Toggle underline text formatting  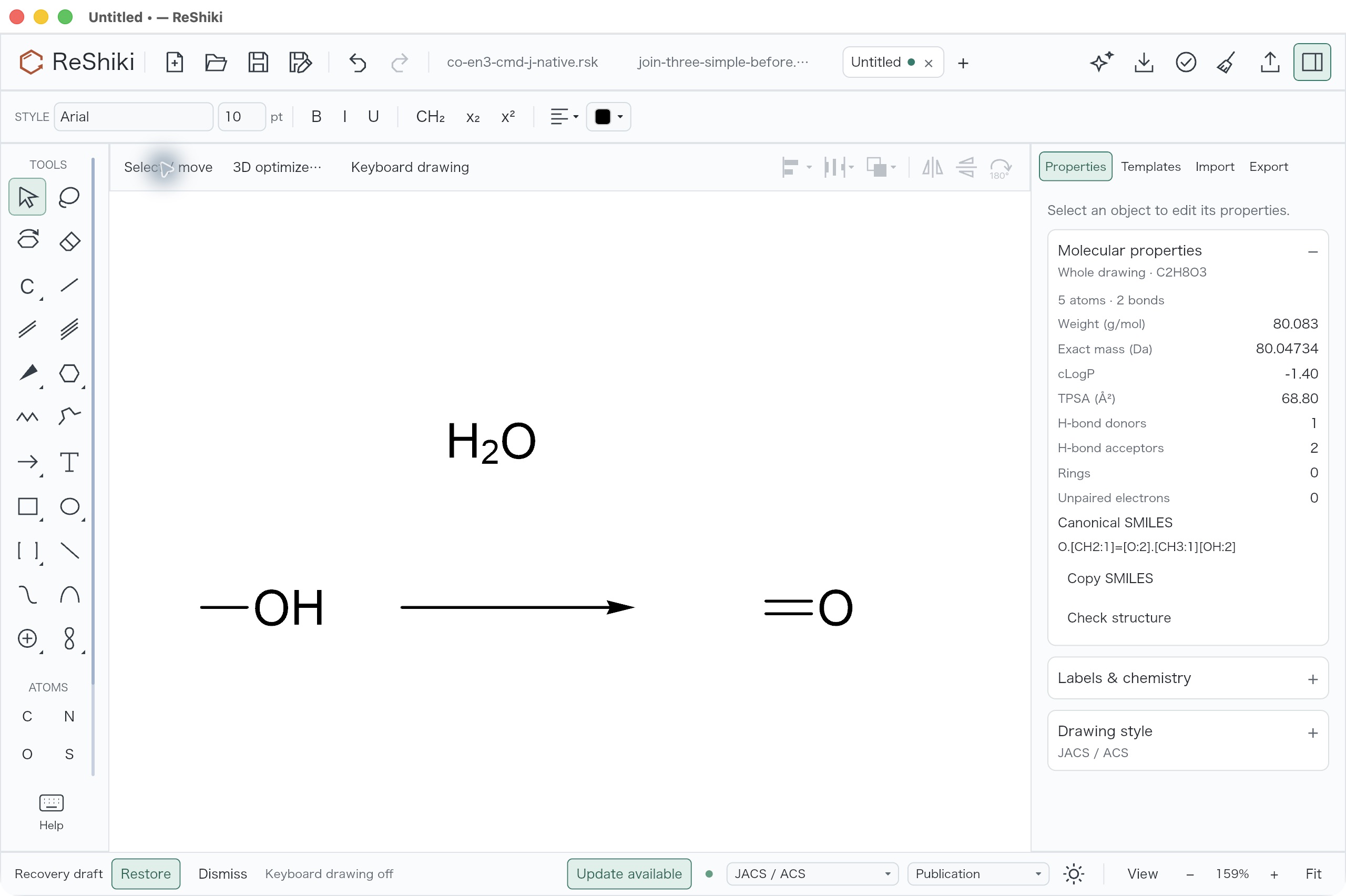373,117
